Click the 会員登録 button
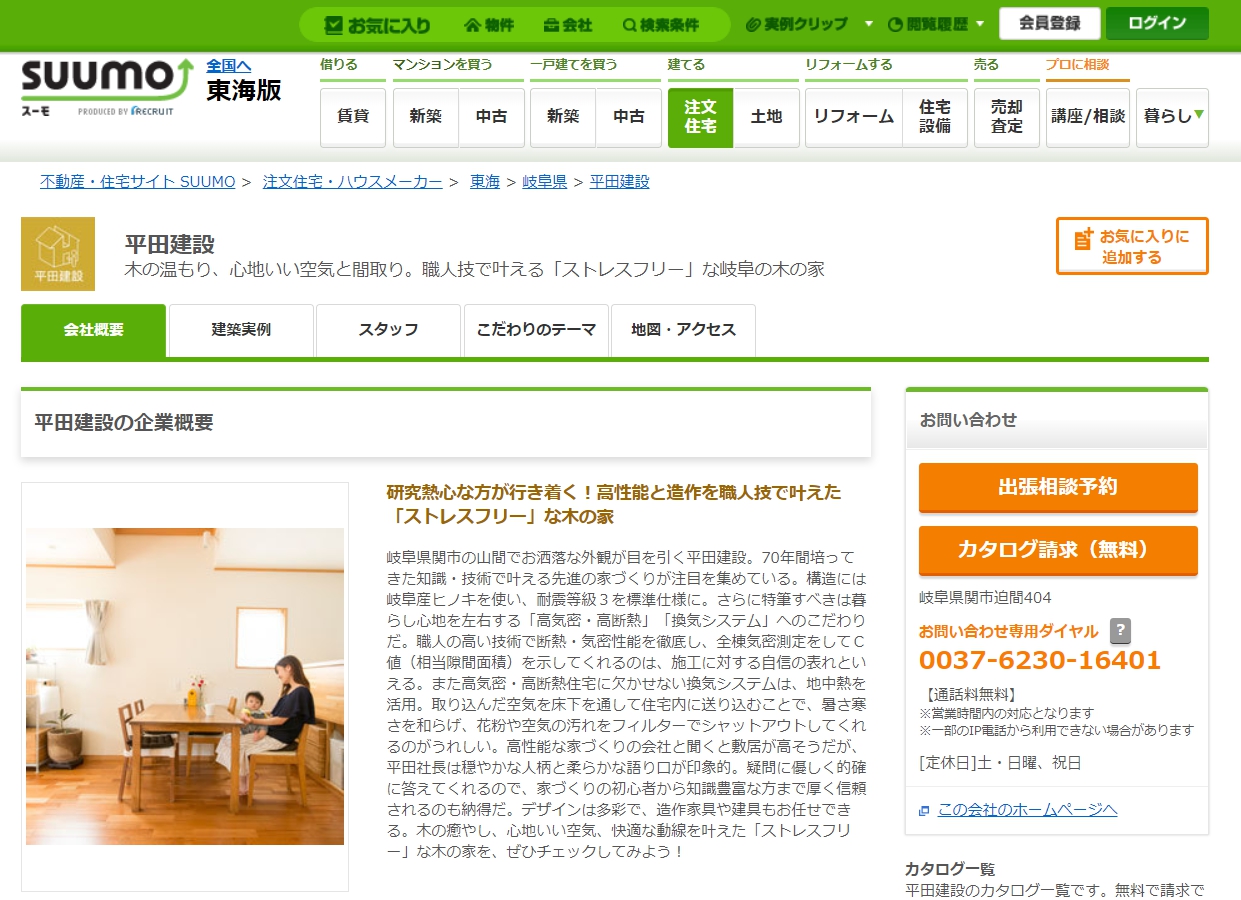Image resolution: width=1241 pixels, height=900 pixels. (1049, 23)
